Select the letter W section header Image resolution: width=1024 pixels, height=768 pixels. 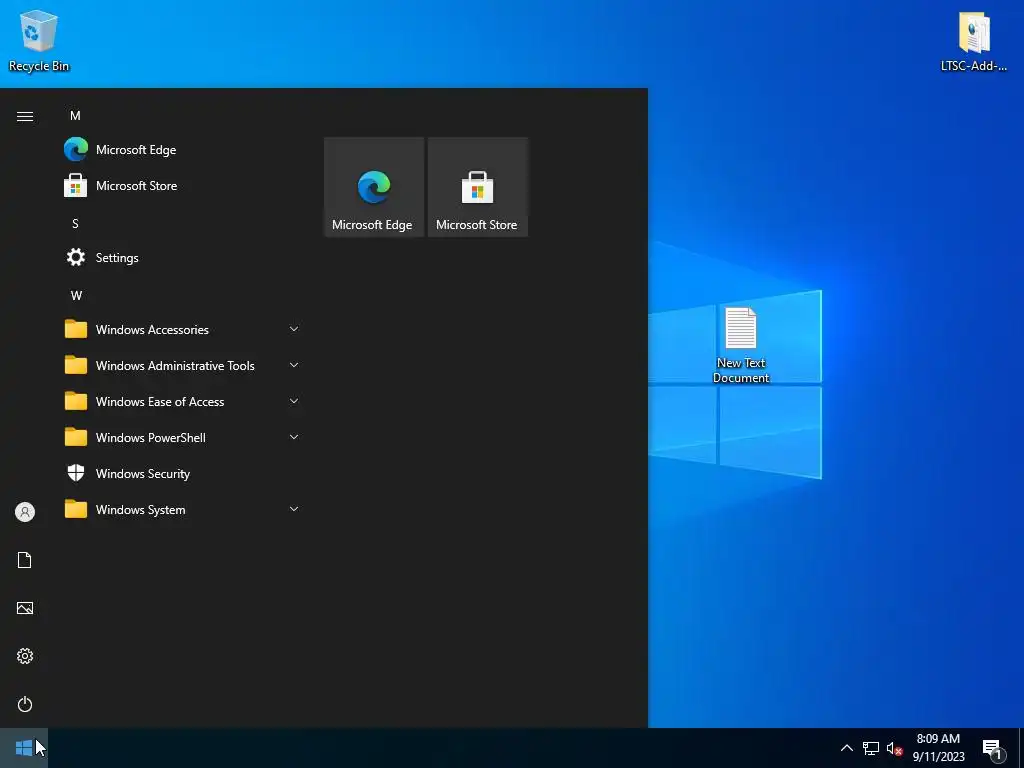pyautogui.click(x=76, y=295)
